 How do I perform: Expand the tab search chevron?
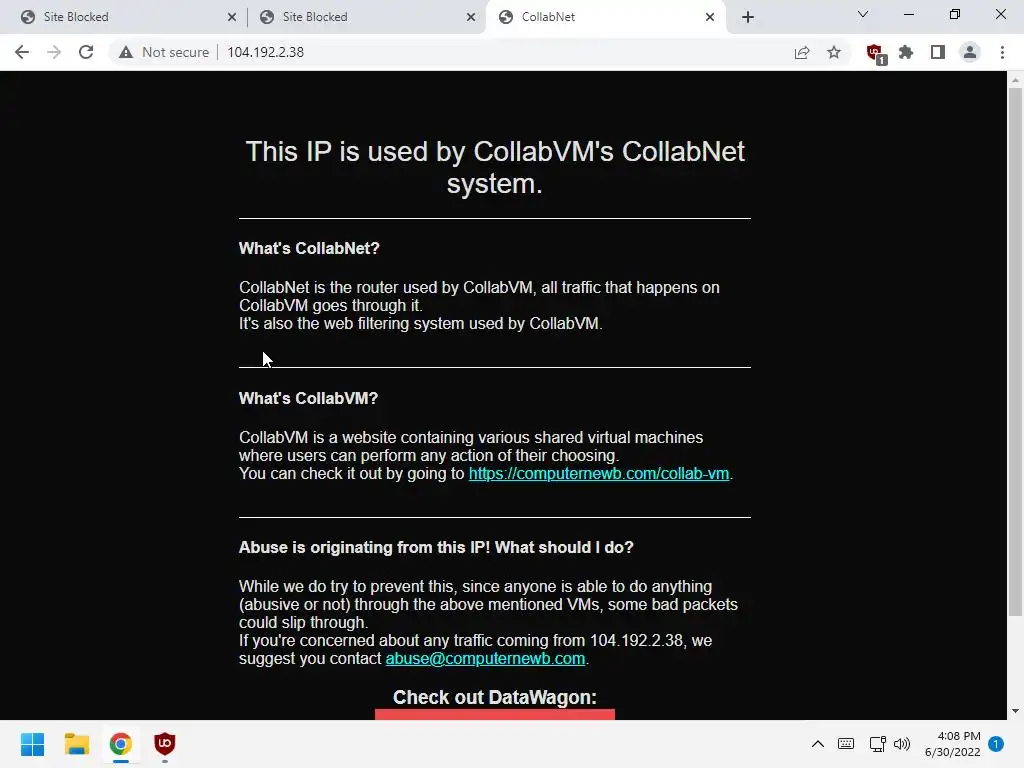pos(863,14)
